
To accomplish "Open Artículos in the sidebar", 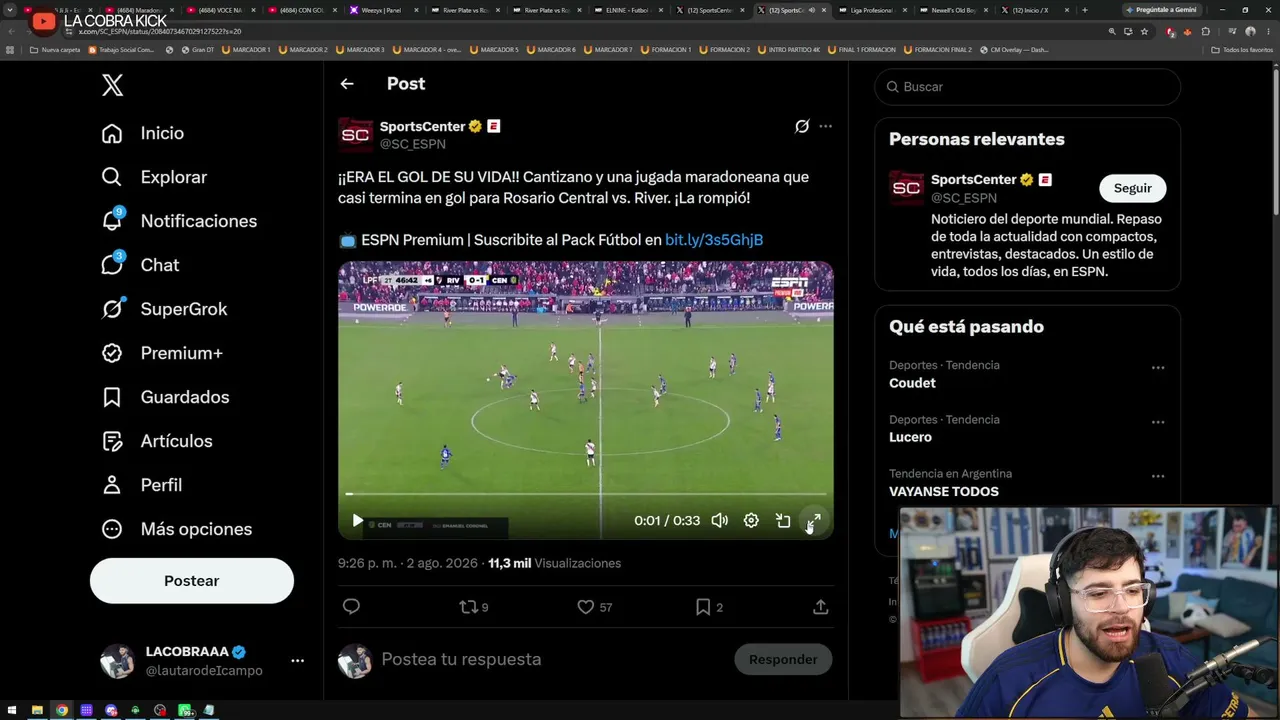I will 157,441.
